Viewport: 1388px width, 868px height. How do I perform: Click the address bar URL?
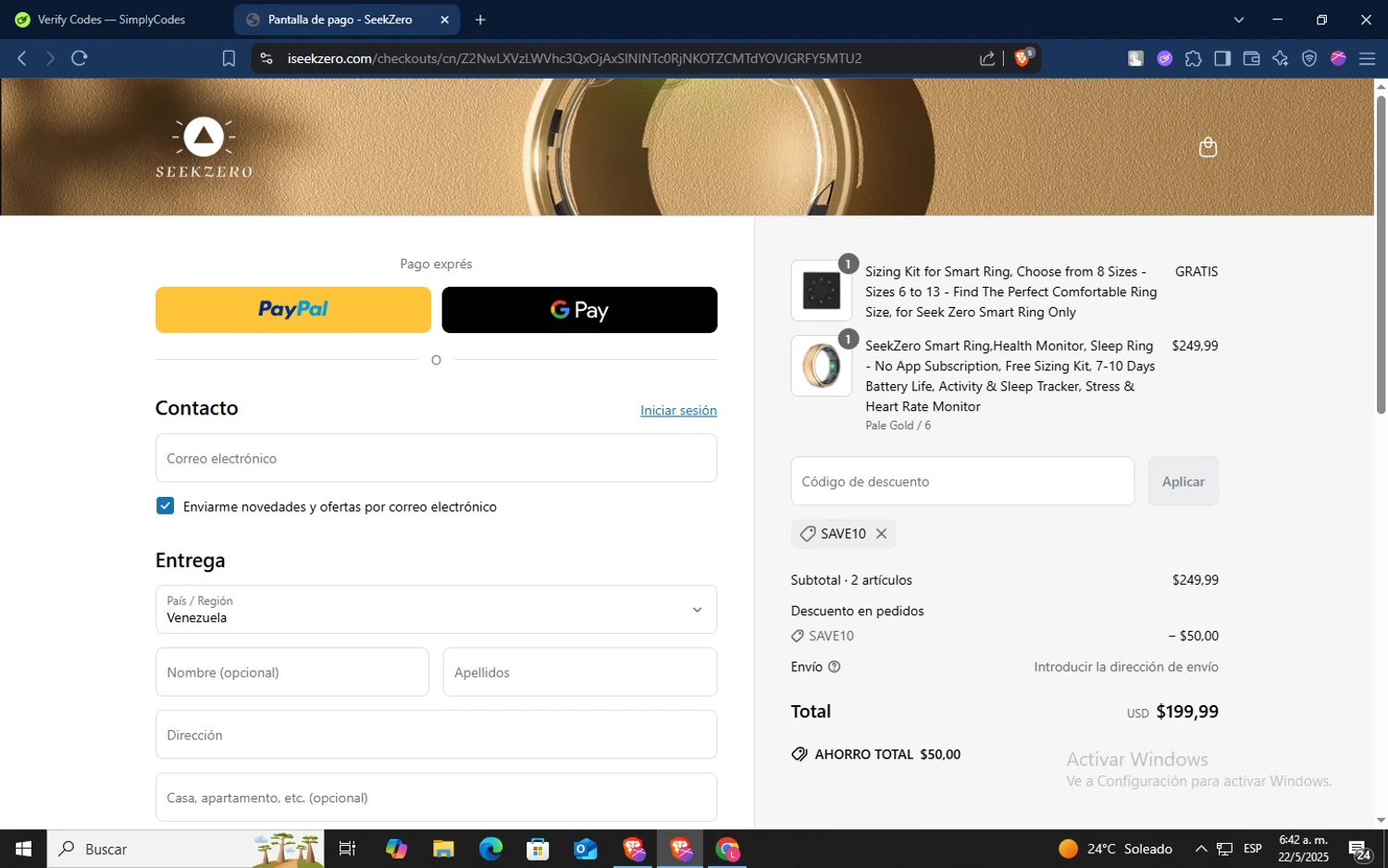pos(574,58)
